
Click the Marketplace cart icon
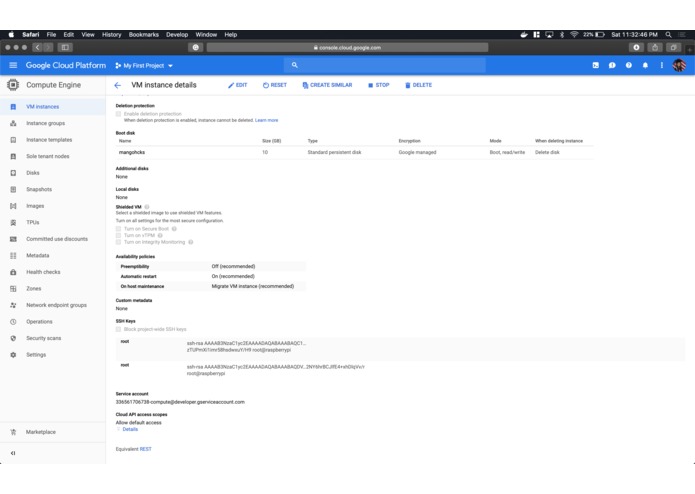pyautogui.click(x=13, y=432)
